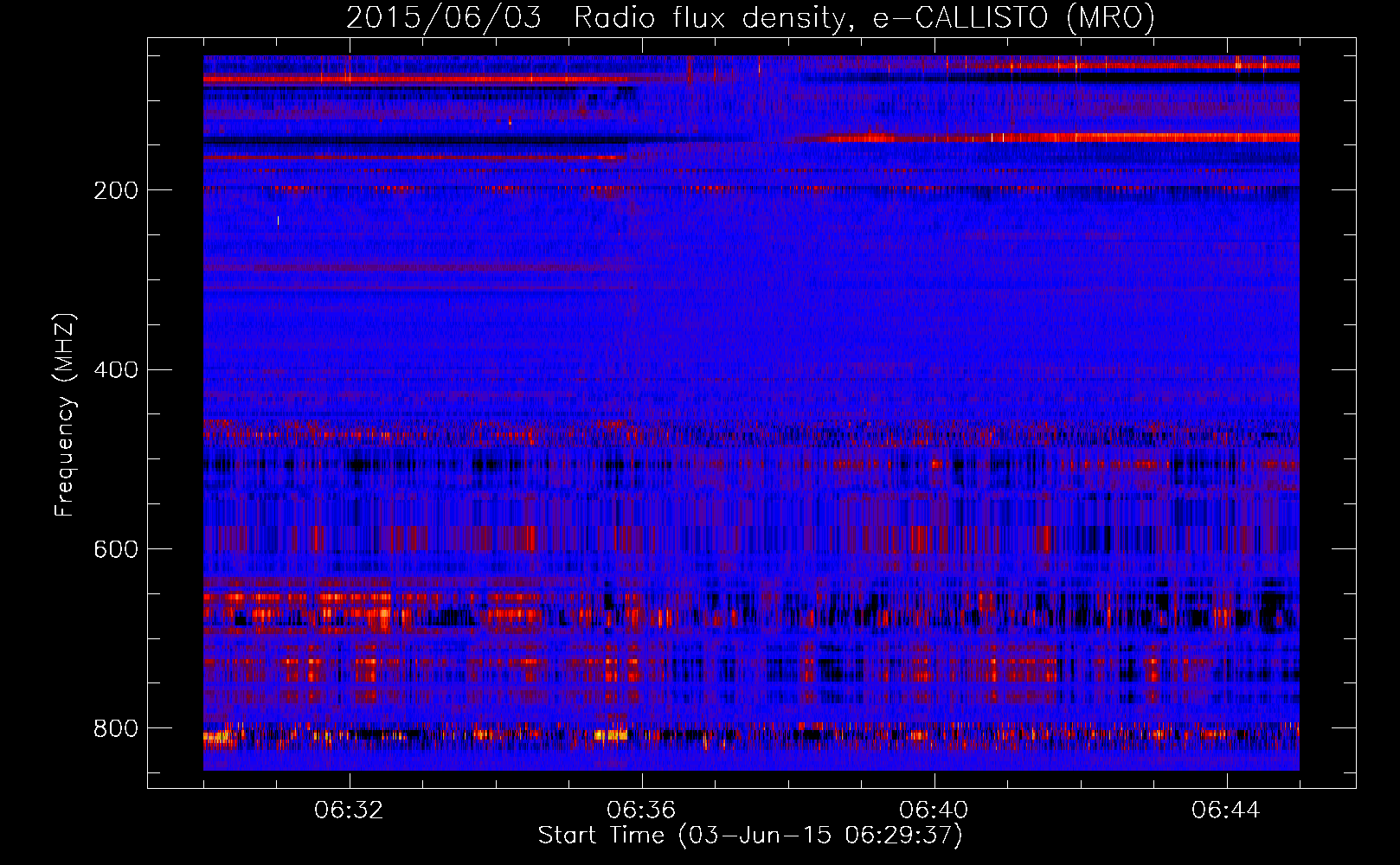The height and width of the screenshot is (865, 1400).
Task: Click the 'Start Time (03-Jun-15 06:29:37)' axis label
Action: pos(750,836)
